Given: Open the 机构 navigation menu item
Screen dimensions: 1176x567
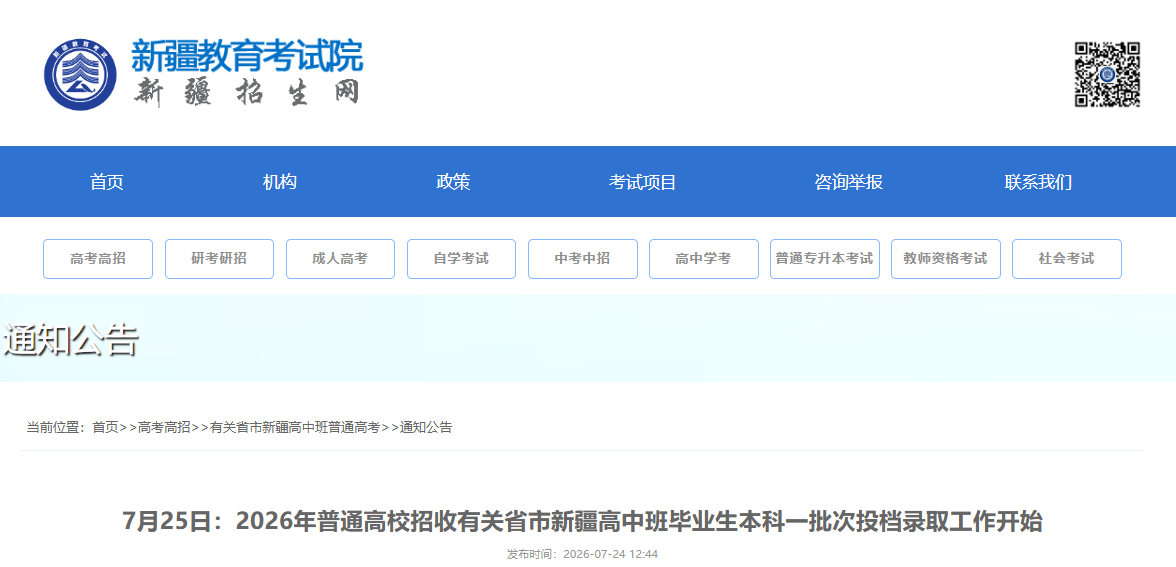Looking at the screenshot, I should click(280, 182).
